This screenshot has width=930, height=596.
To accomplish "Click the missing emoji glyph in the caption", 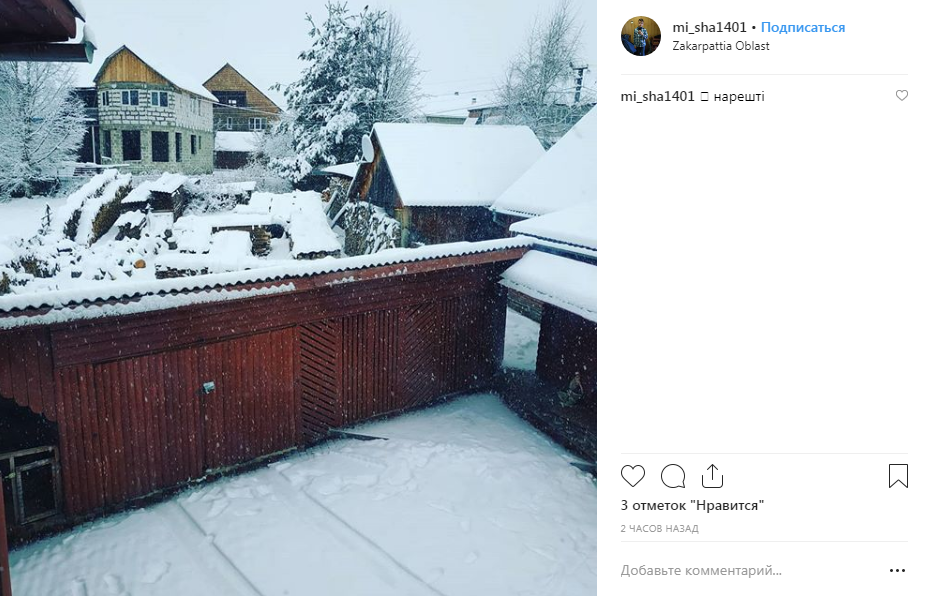I will (704, 97).
